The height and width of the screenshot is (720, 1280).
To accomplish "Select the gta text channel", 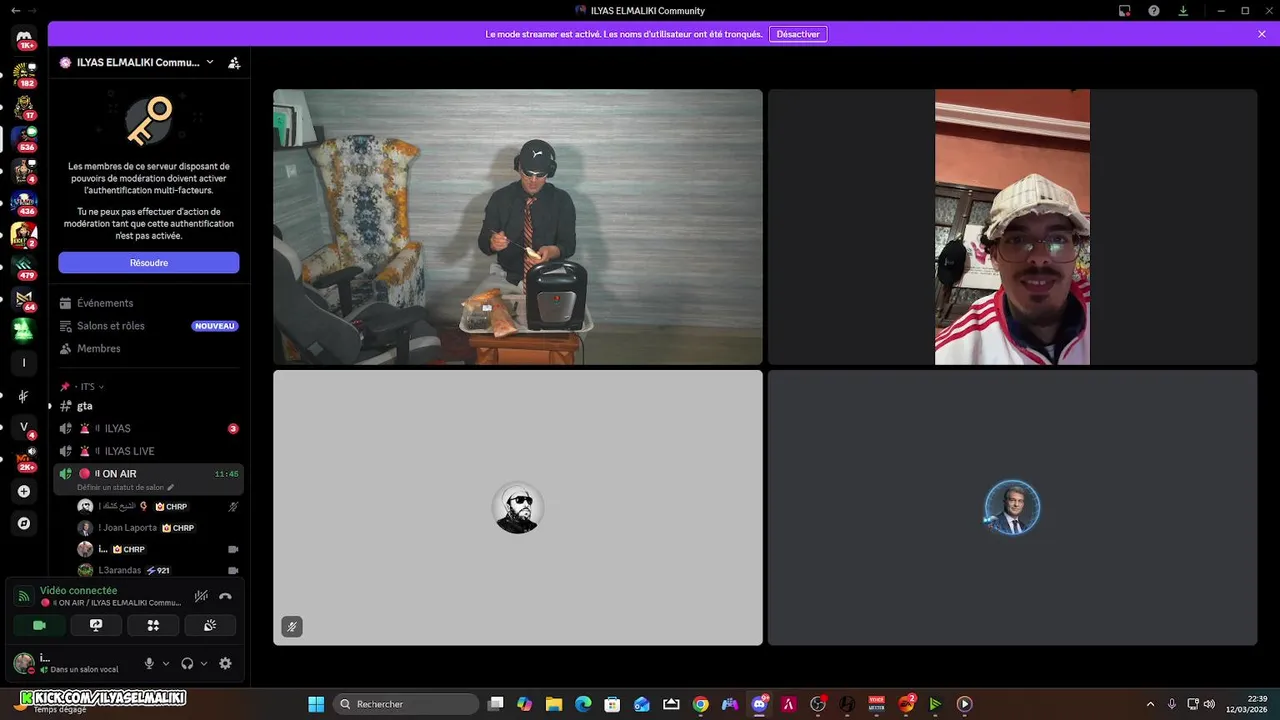I will 148,406.
